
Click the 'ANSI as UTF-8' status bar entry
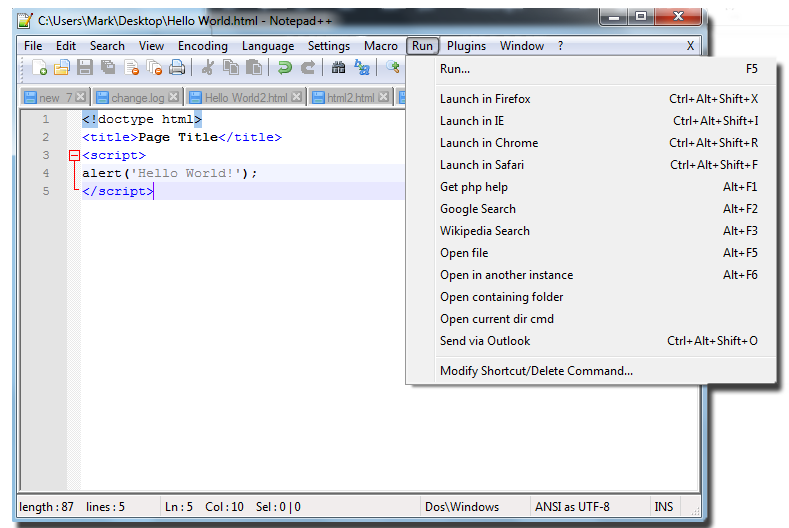point(572,507)
